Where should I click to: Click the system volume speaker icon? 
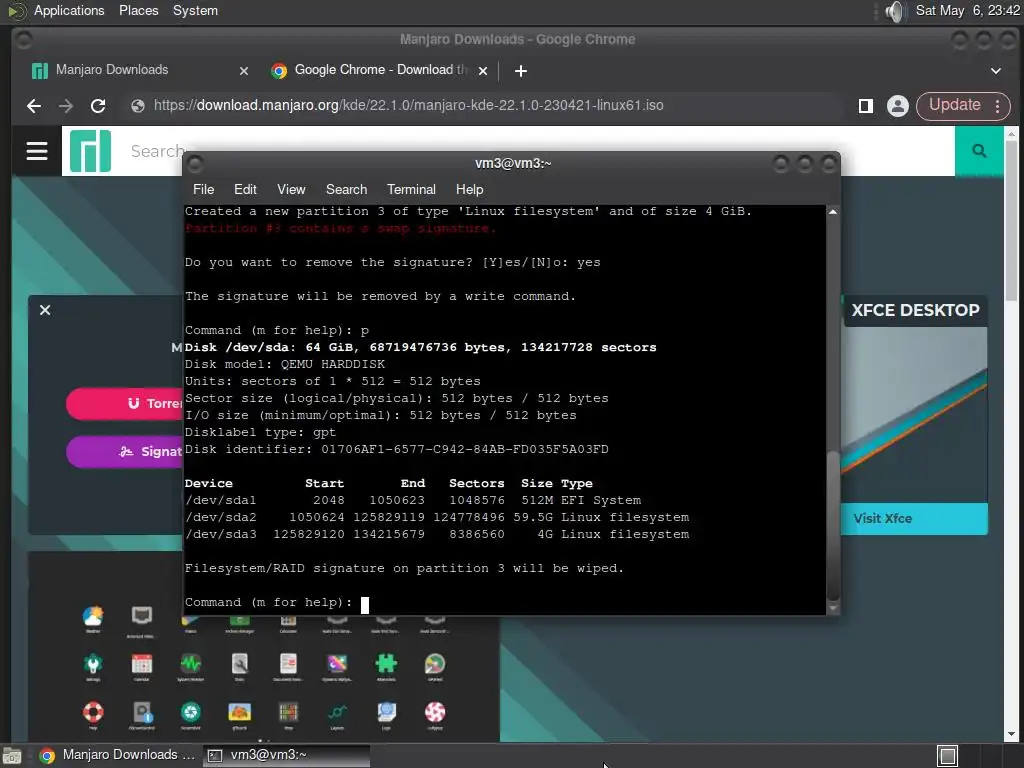(895, 11)
